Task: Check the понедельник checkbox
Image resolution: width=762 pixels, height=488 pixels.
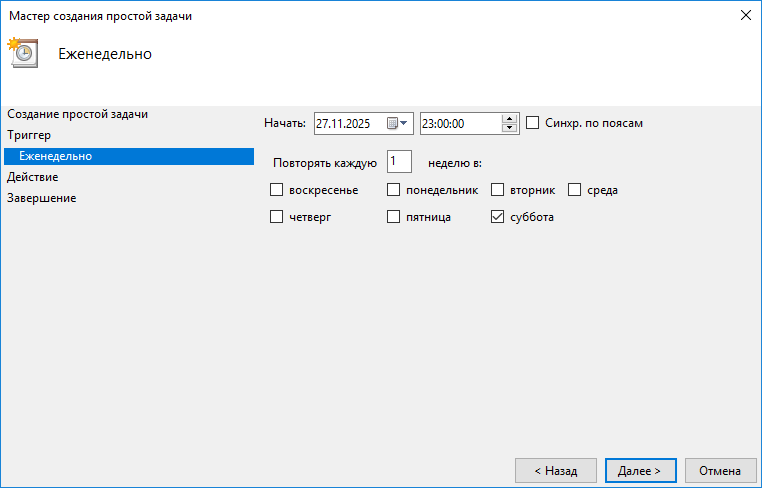Action: click(x=393, y=190)
